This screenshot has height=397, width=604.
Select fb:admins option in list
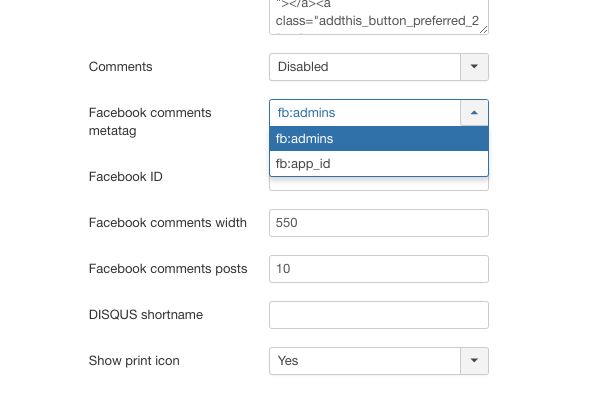pos(379,139)
